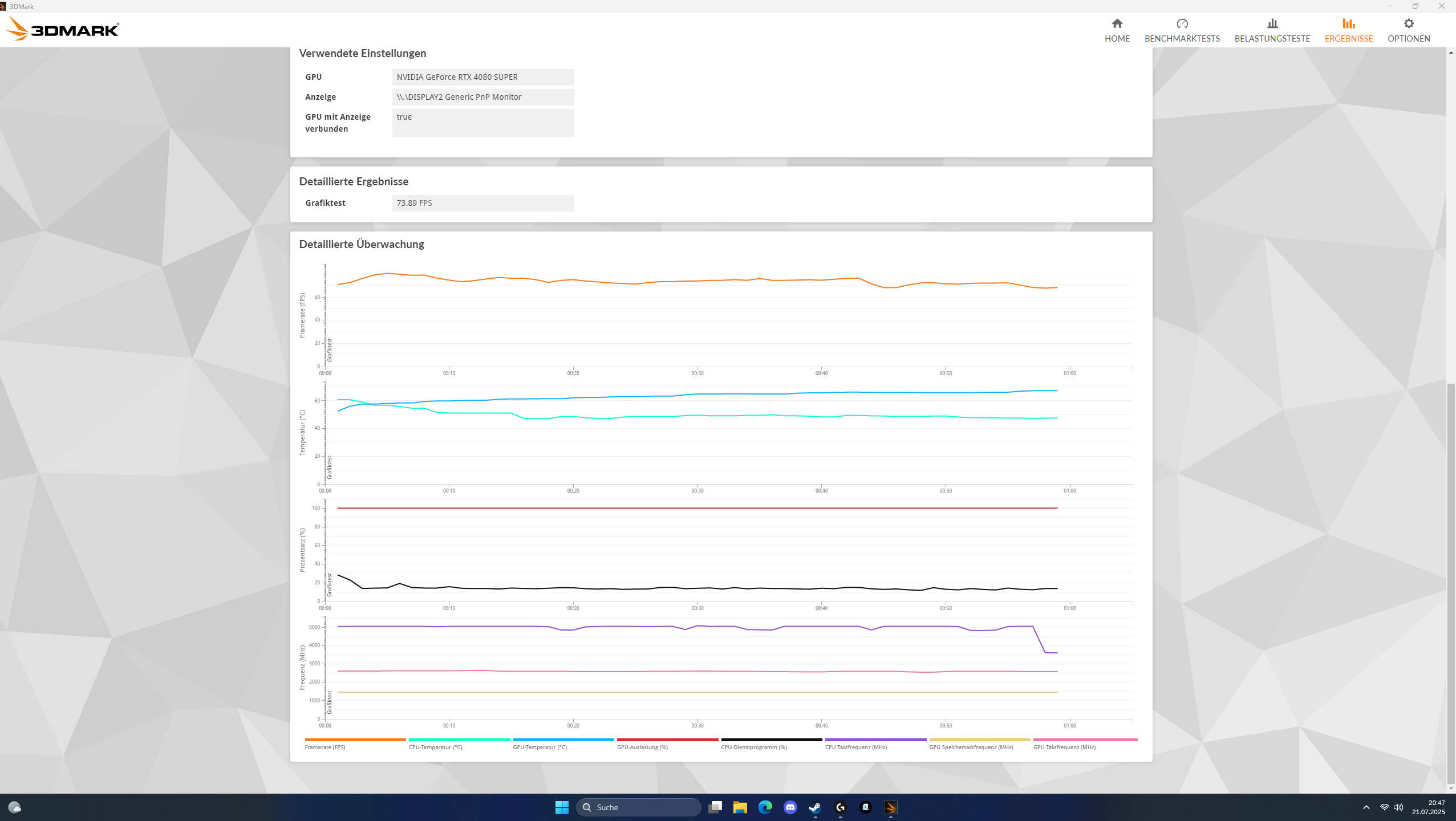This screenshot has width=1456, height=821.
Task: Open Optionen settings gear
Action: (x=1408, y=30)
